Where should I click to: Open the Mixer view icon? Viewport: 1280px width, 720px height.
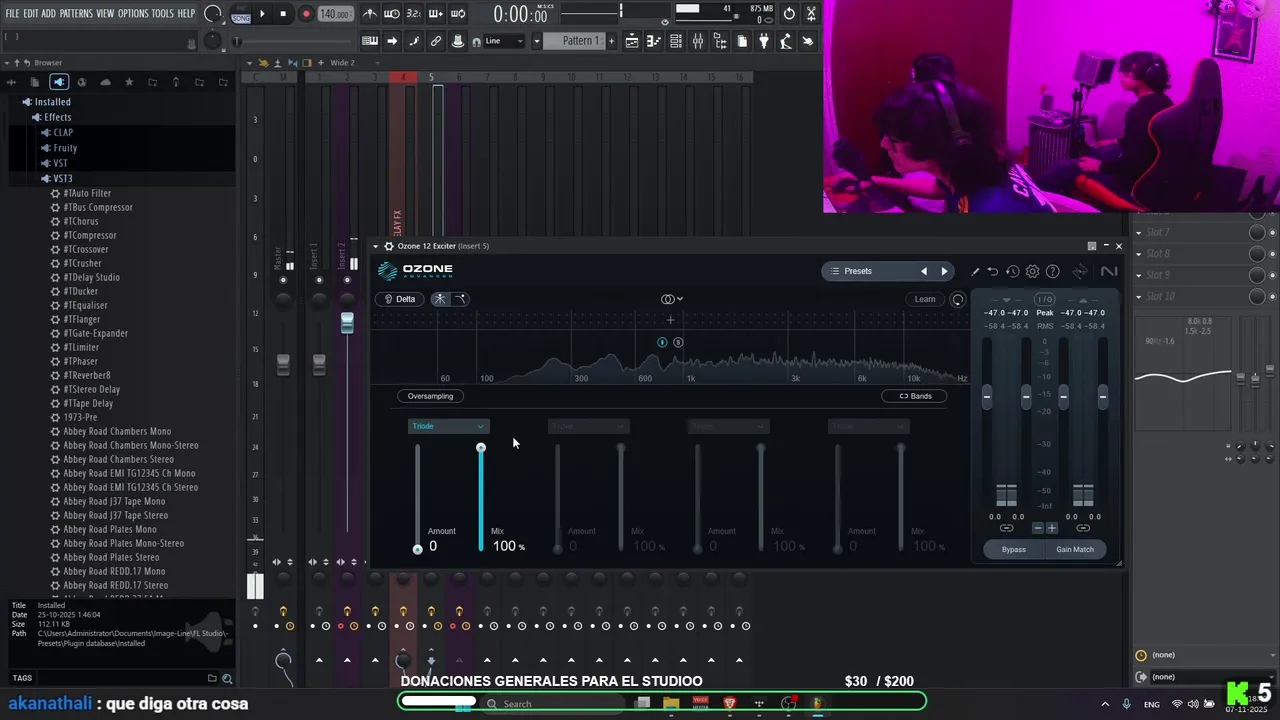698,41
